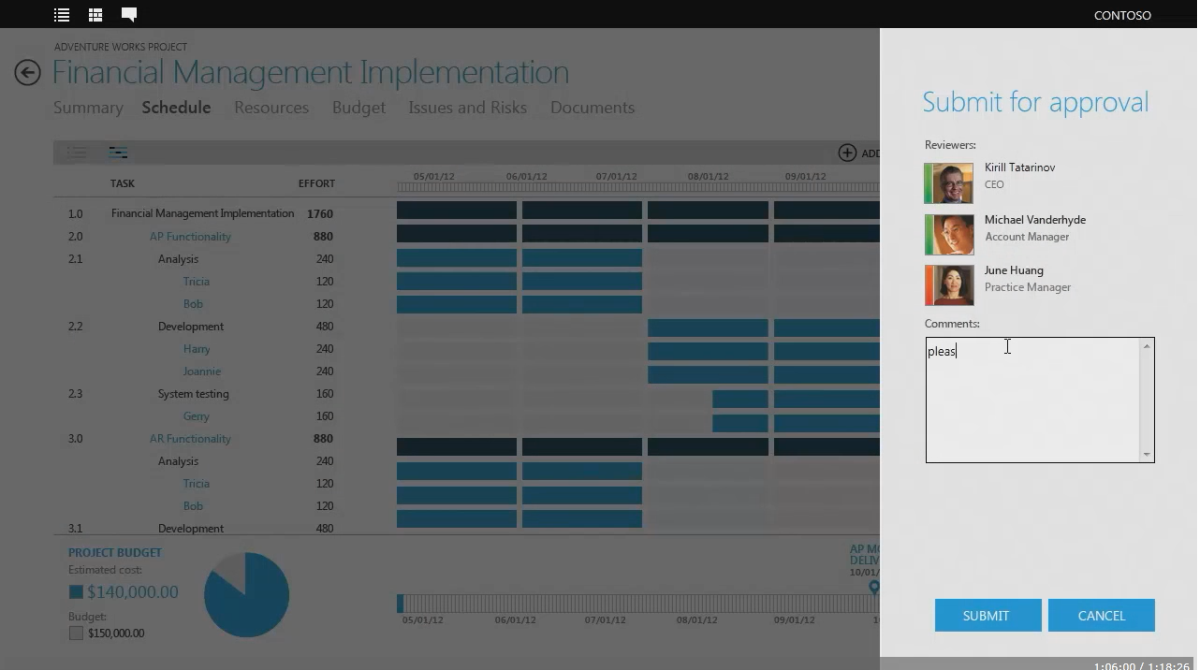Image resolution: width=1200 pixels, height=670 pixels.
Task: Click the comments scrollbar up arrow
Action: coord(1147,346)
